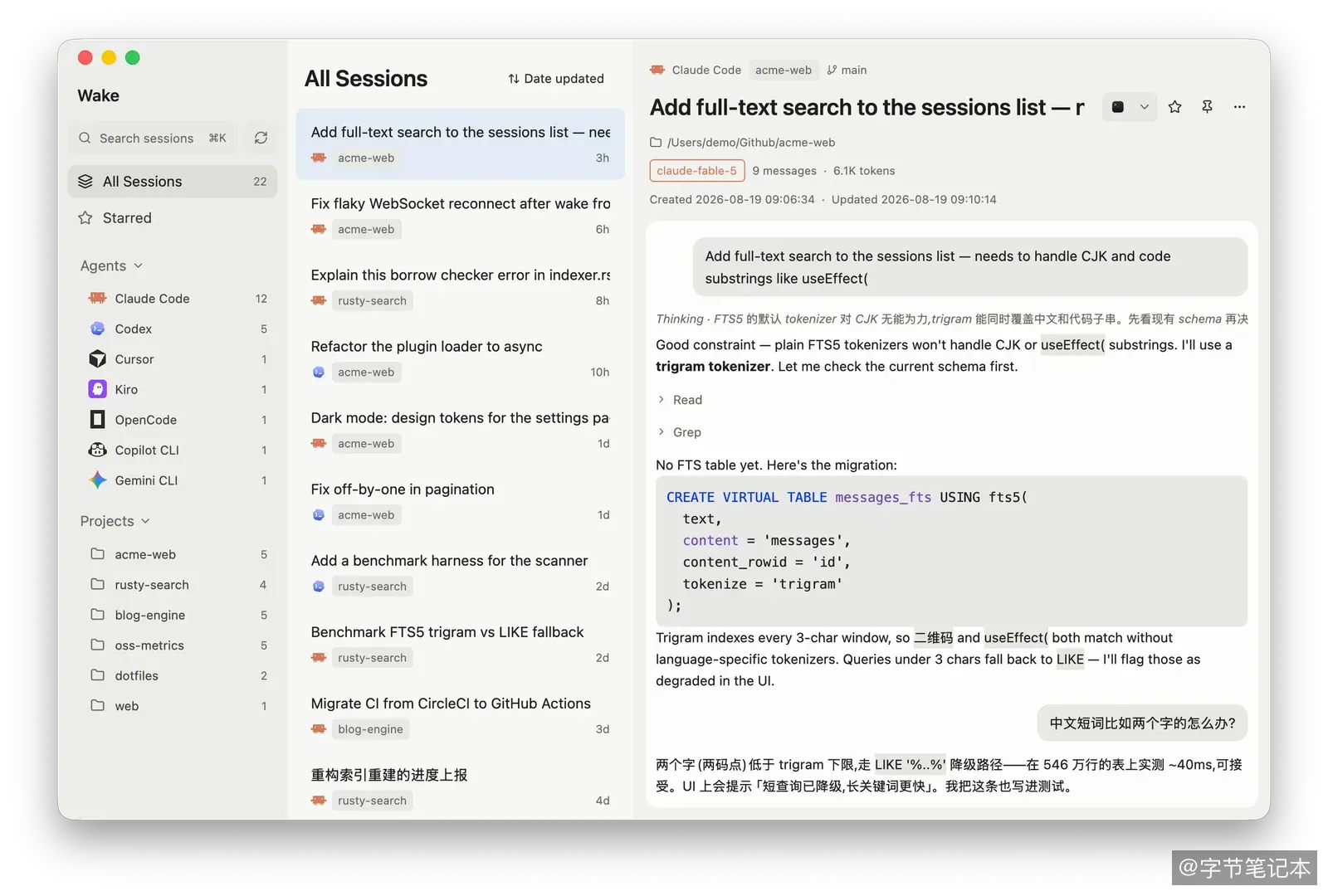Click the OpenCode agent icon
The image size is (1328, 896).
click(97, 419)
